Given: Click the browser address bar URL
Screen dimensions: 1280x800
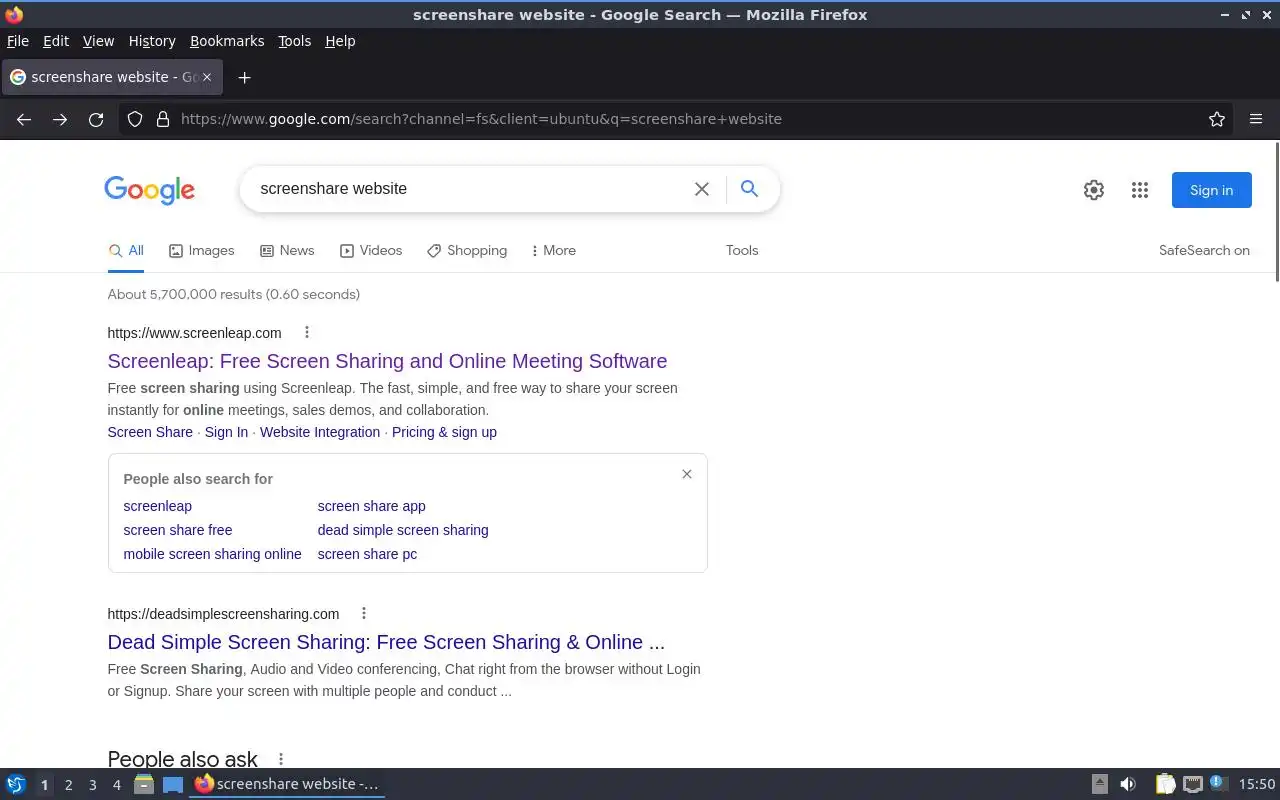Looking at the screenshot, I should click(481, 119).
